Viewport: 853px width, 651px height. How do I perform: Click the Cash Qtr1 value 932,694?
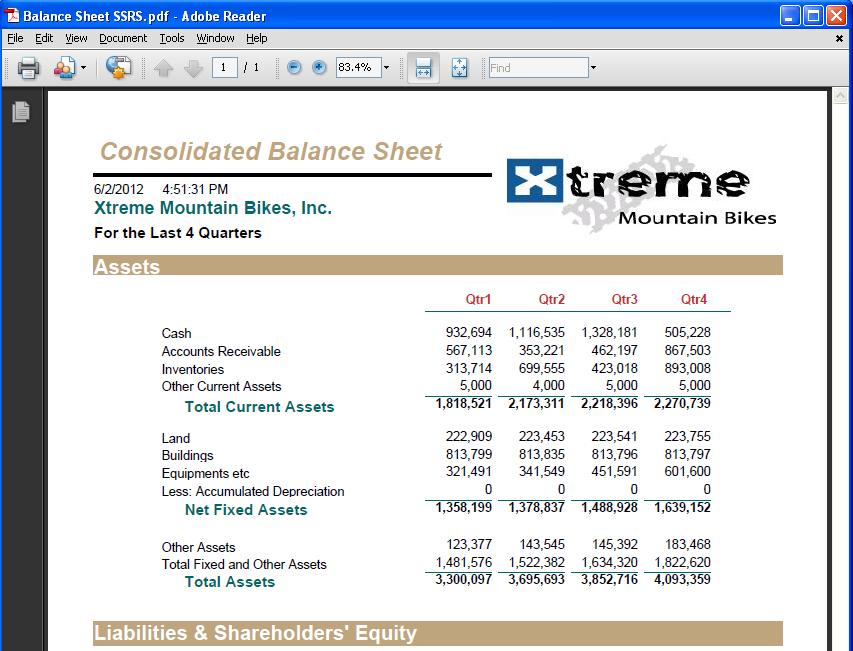tap(469, 332)
